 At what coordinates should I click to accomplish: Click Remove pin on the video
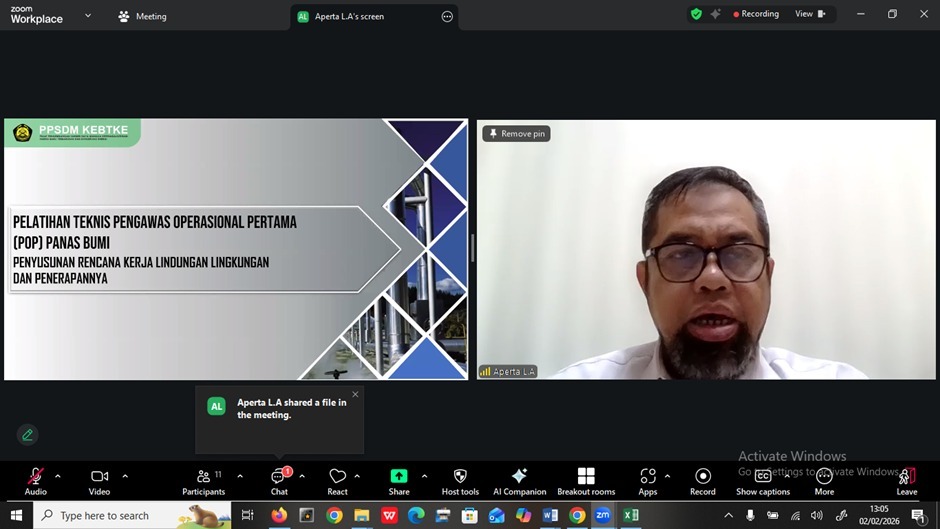pos(516,134)
